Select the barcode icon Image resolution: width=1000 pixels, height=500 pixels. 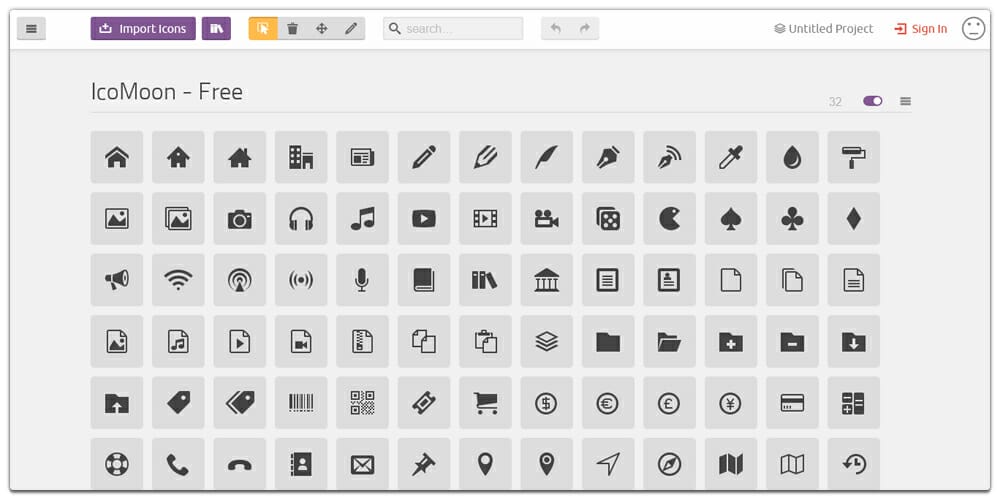point(301,402)
